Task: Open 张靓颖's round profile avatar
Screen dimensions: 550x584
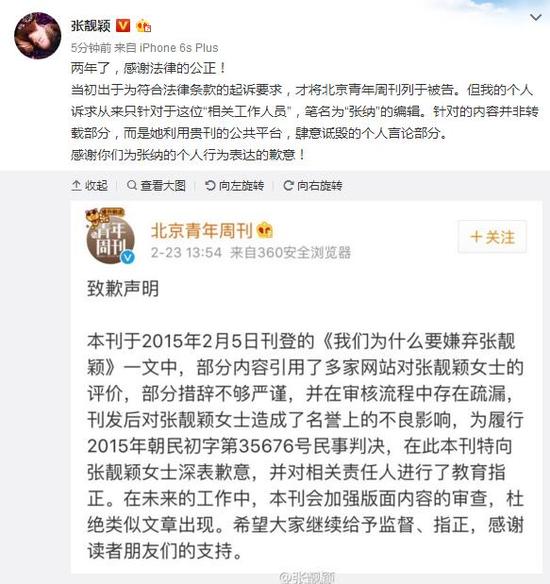Action: (37, 36)
